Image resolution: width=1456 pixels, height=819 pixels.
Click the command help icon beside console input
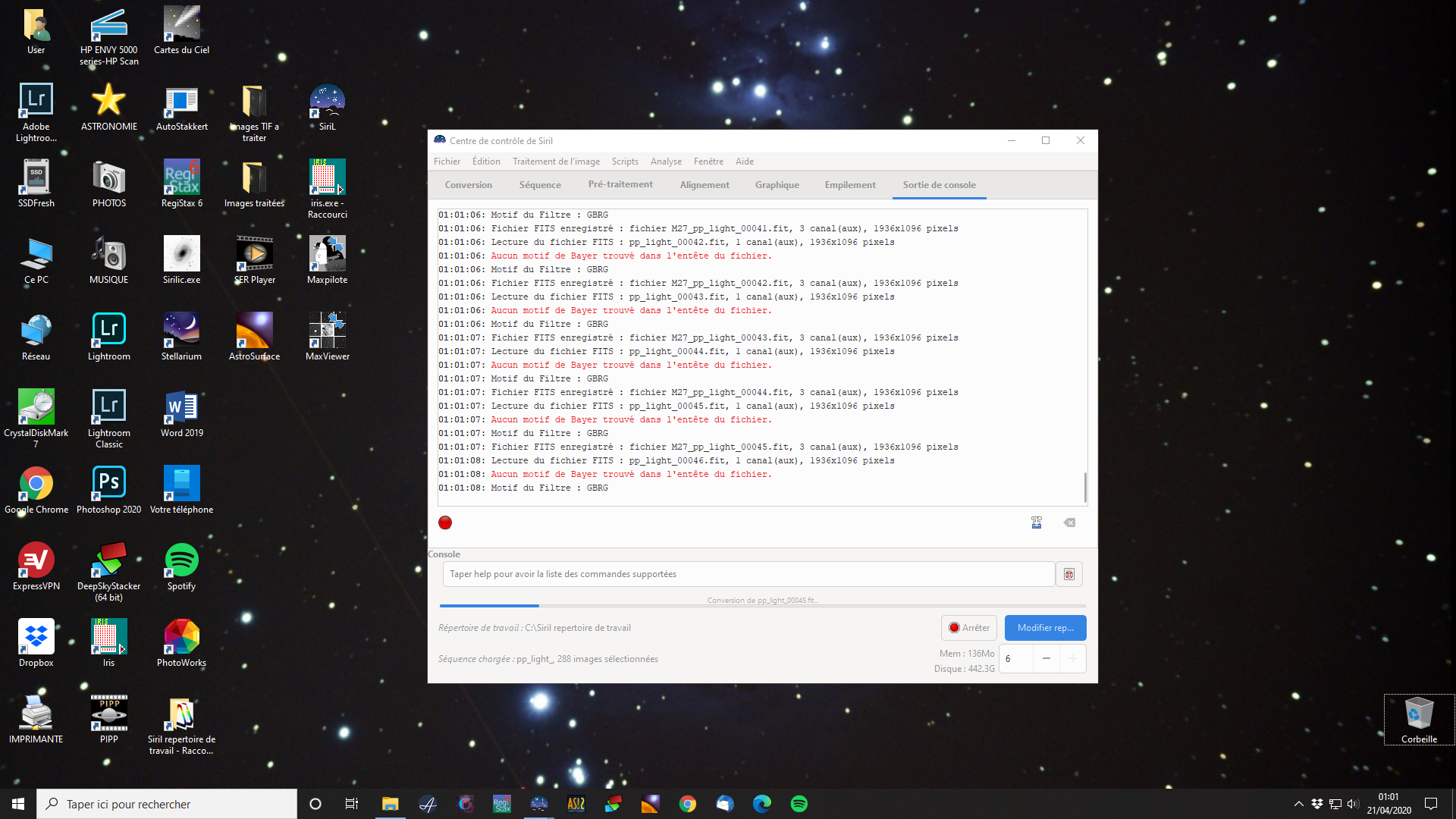pos(1069,574)
